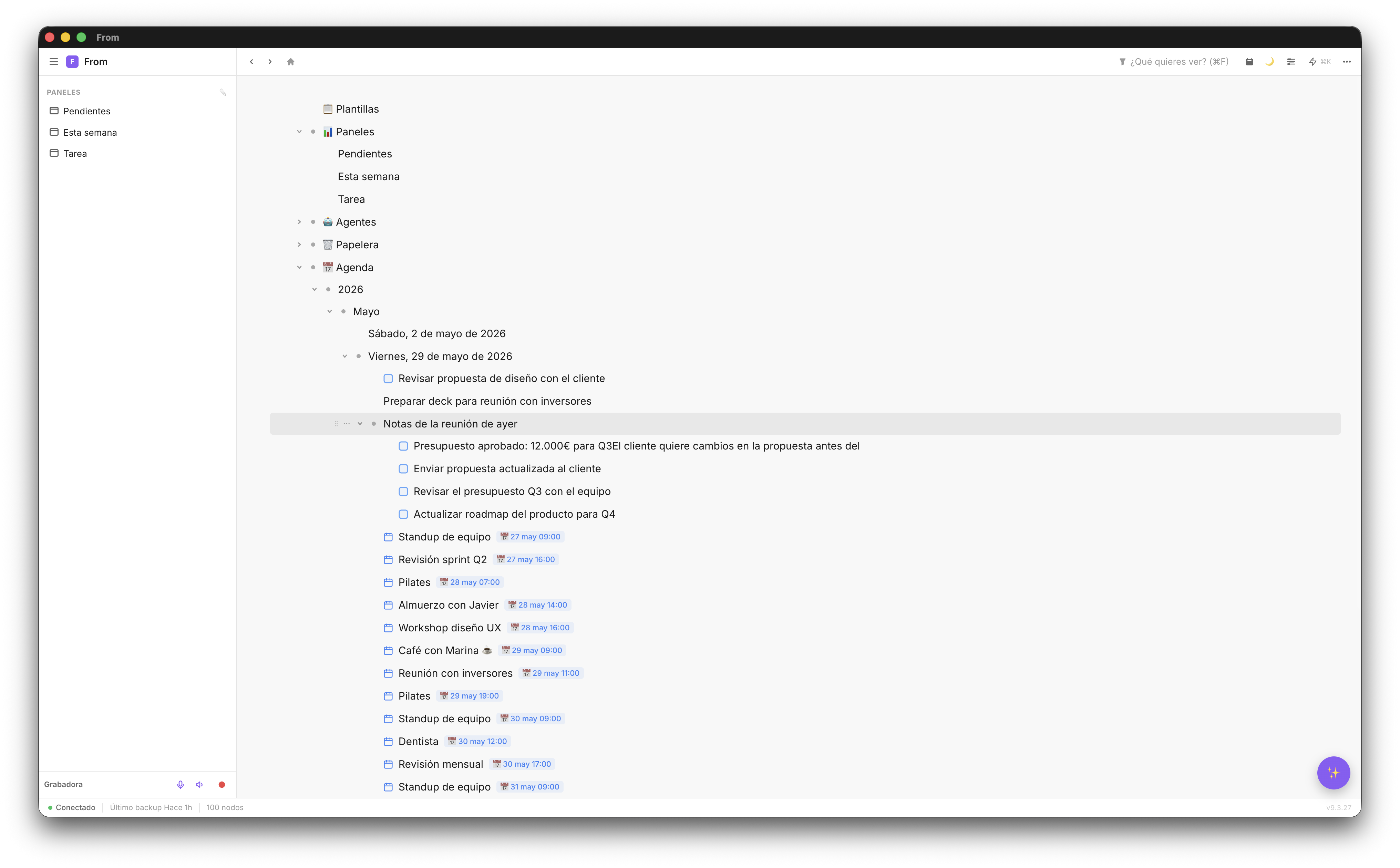
Task: Click 'Último backup Hace 1h' status
Action: [151, 807]
